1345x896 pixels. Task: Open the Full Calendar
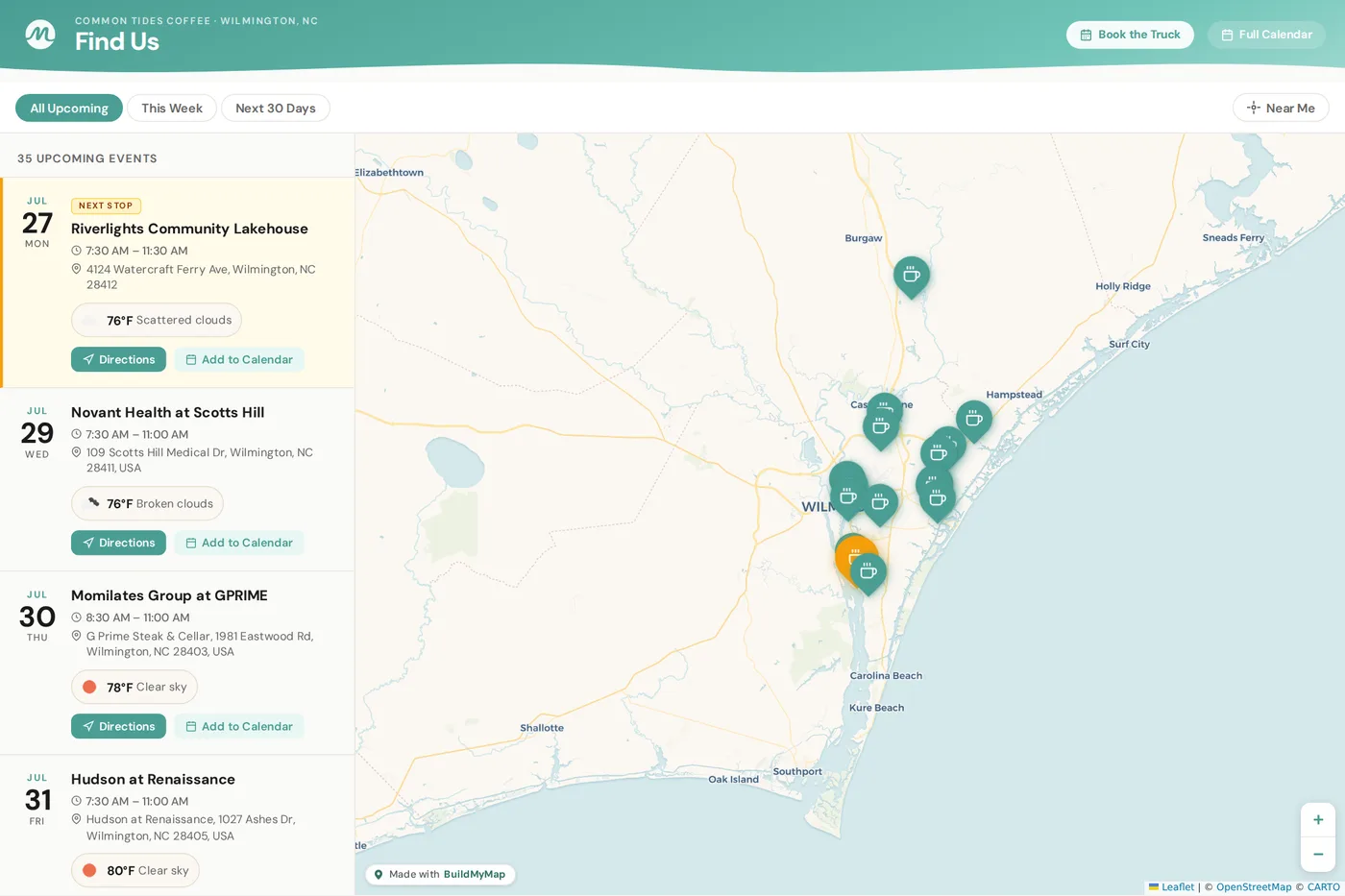pos(1266,35)
